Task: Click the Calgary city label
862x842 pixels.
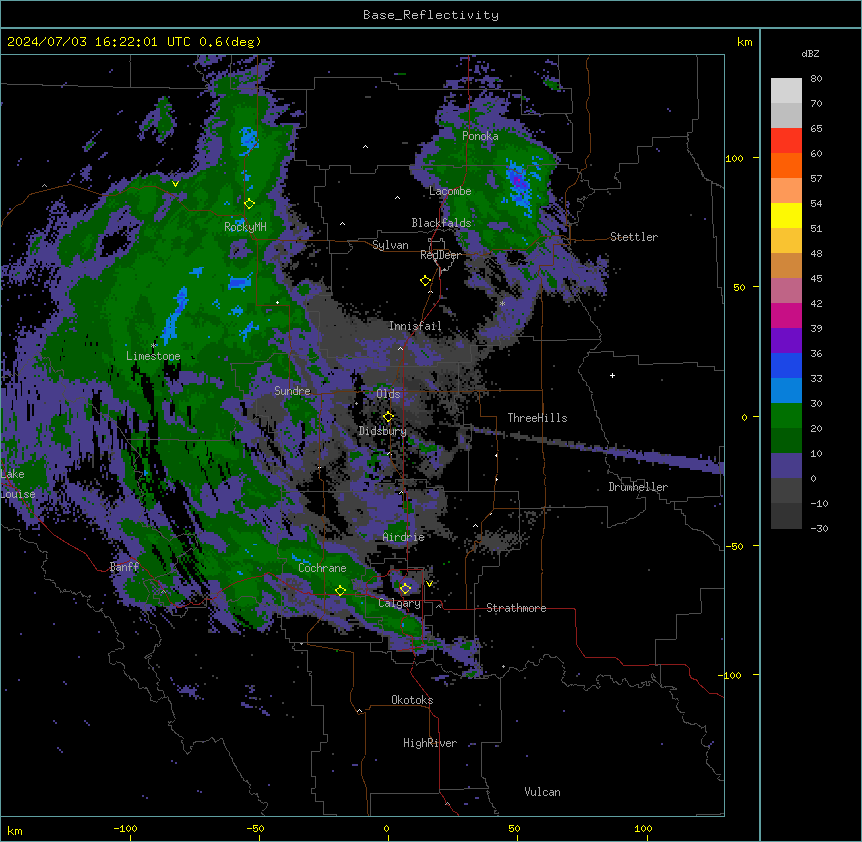Action: pyautogui.click(x=399, y=603)
